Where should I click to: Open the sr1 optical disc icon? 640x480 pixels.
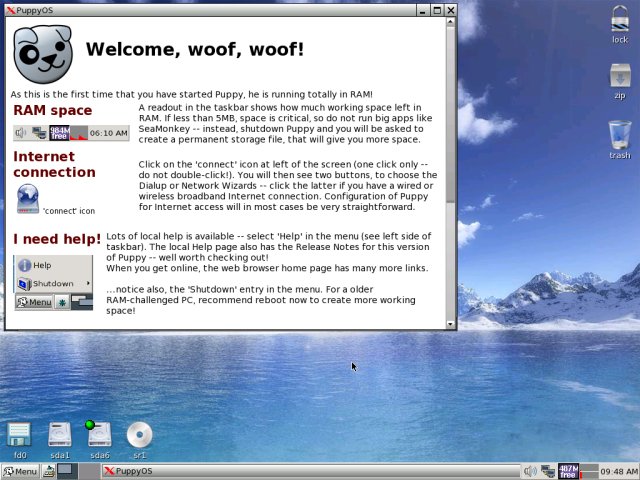[139, 435]
